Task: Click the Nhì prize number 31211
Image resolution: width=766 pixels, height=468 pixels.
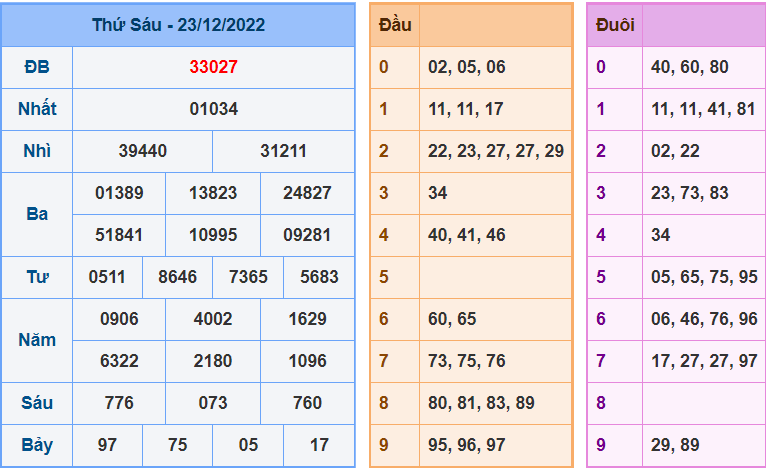Action: [x=283, y=151]
